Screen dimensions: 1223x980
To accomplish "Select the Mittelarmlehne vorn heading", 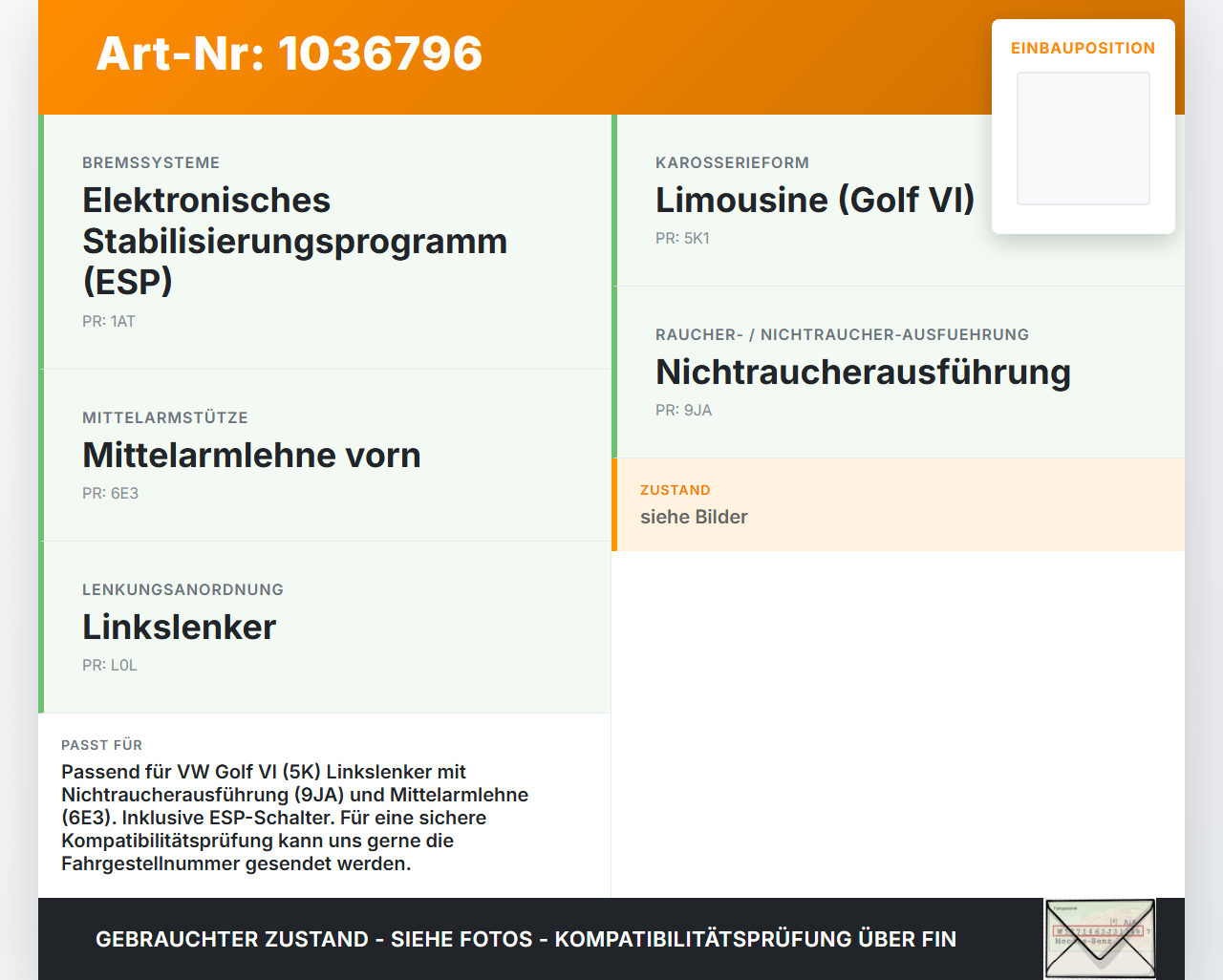I will [251, 455].
